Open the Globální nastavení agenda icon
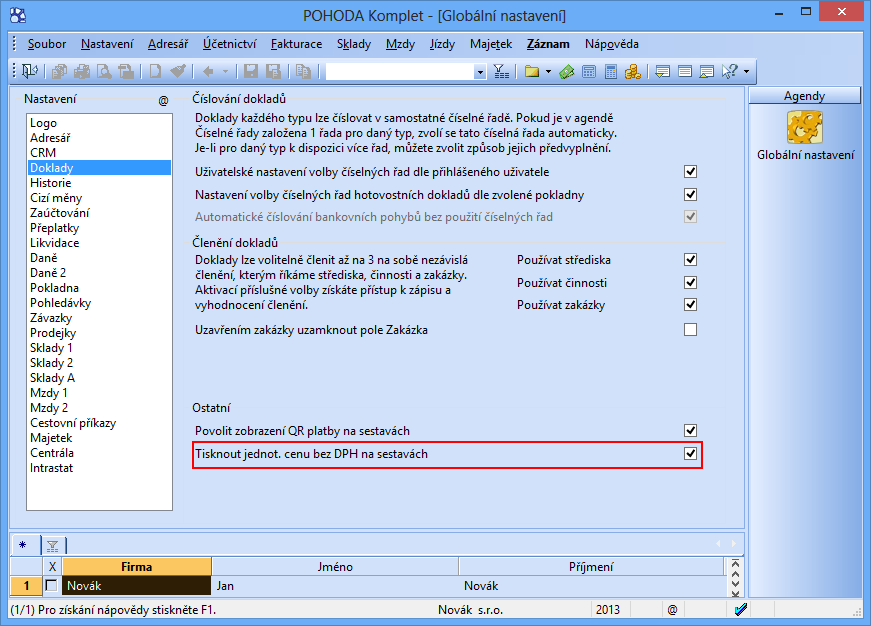Viewport: 871px width, 626px height. click(805, 127)
